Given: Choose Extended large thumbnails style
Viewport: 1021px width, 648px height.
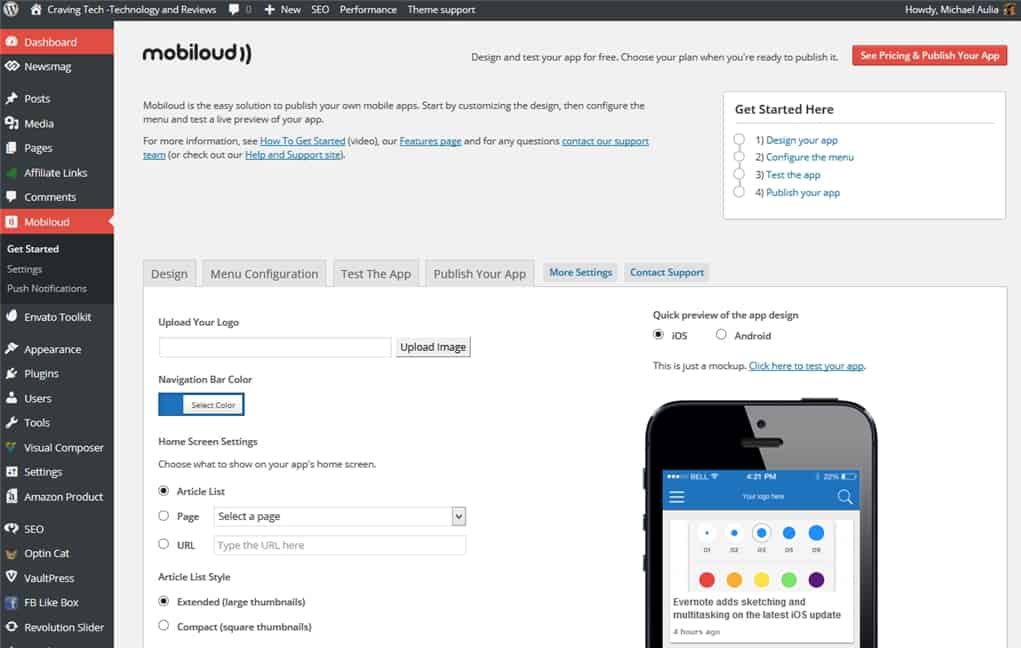Looking at the screenshot, I should [x=163, y=600].
